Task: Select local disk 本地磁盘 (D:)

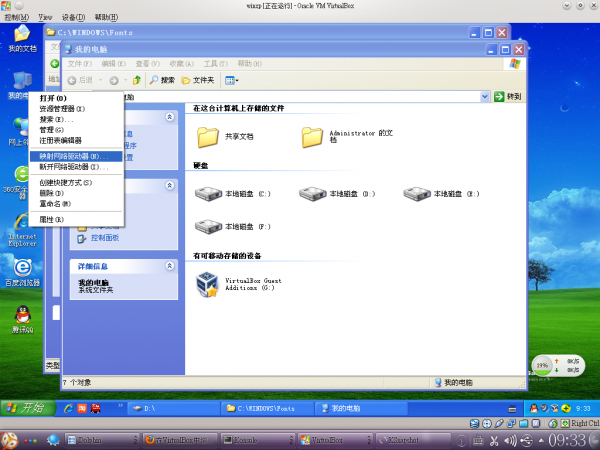Action: point(337,194)
